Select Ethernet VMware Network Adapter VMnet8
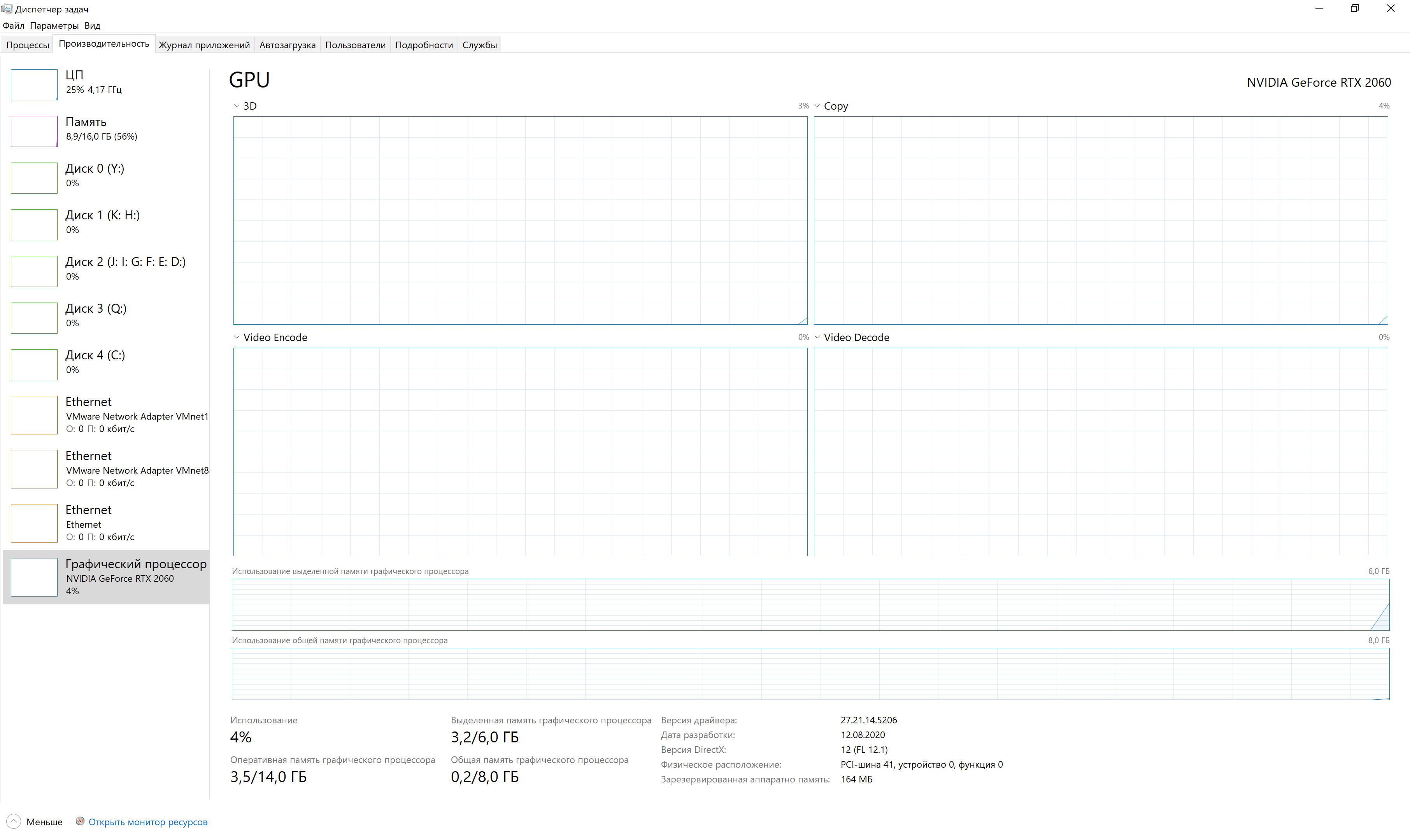 107,469
